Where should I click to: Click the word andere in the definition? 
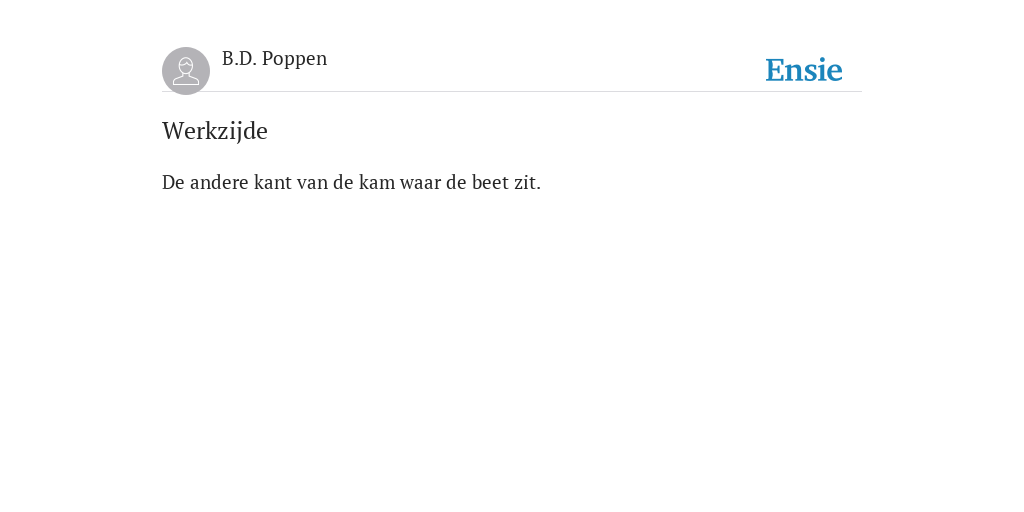pyautogui.click(x=219, y=182)
